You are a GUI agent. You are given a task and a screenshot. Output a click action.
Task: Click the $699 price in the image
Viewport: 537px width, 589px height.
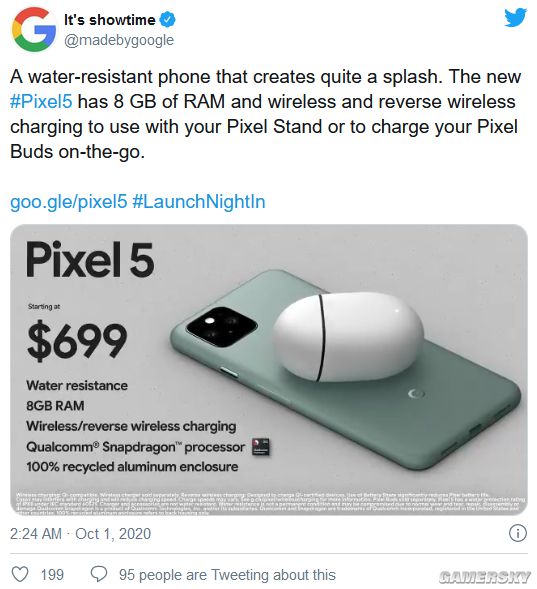pyautogui.click(x=77, y=341)
